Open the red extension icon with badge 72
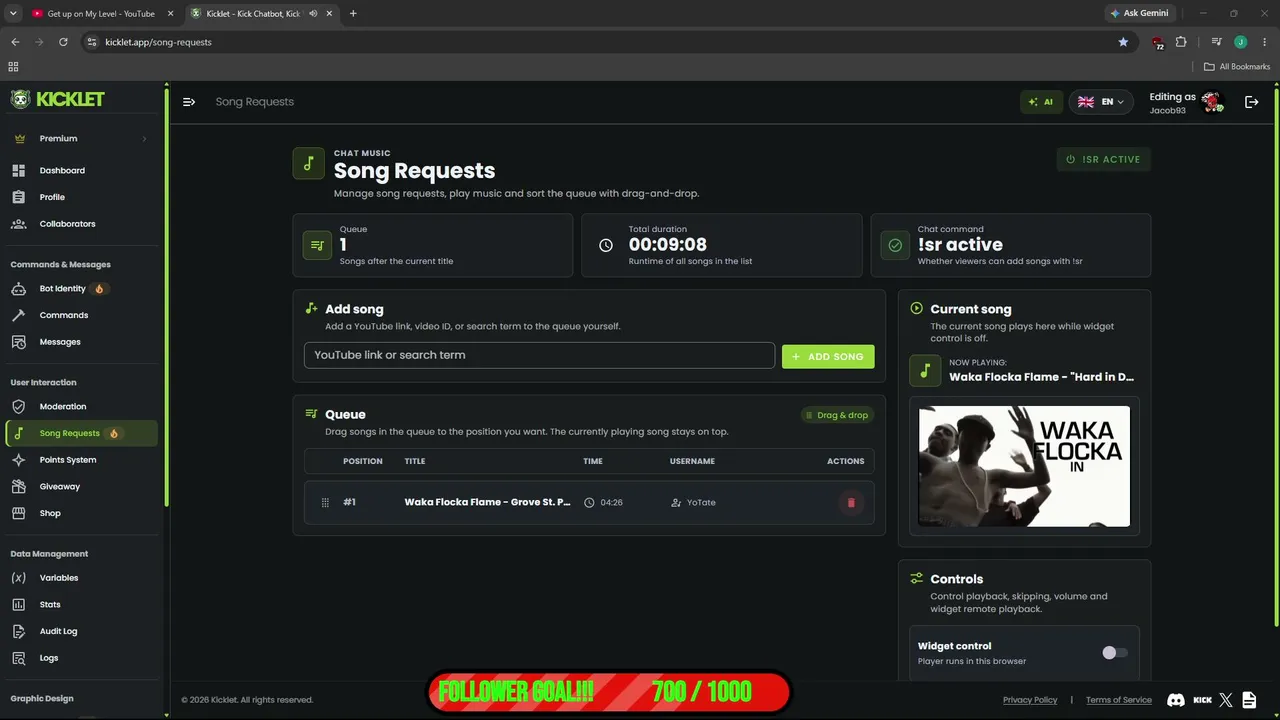Viewport: 1280px width, 720px height. coord(1157,43)
